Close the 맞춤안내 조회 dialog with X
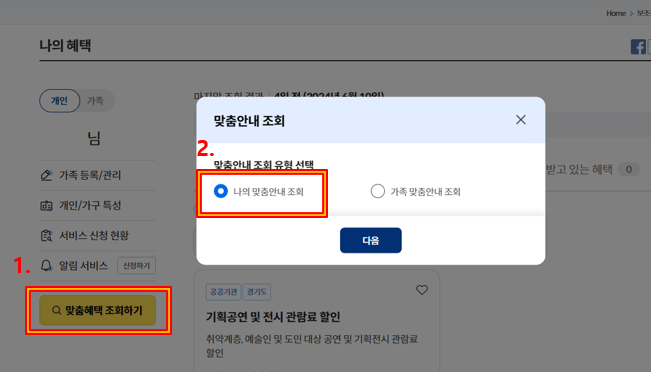The height and width of the screenshot is (372, 651). (x=521, y=120)
